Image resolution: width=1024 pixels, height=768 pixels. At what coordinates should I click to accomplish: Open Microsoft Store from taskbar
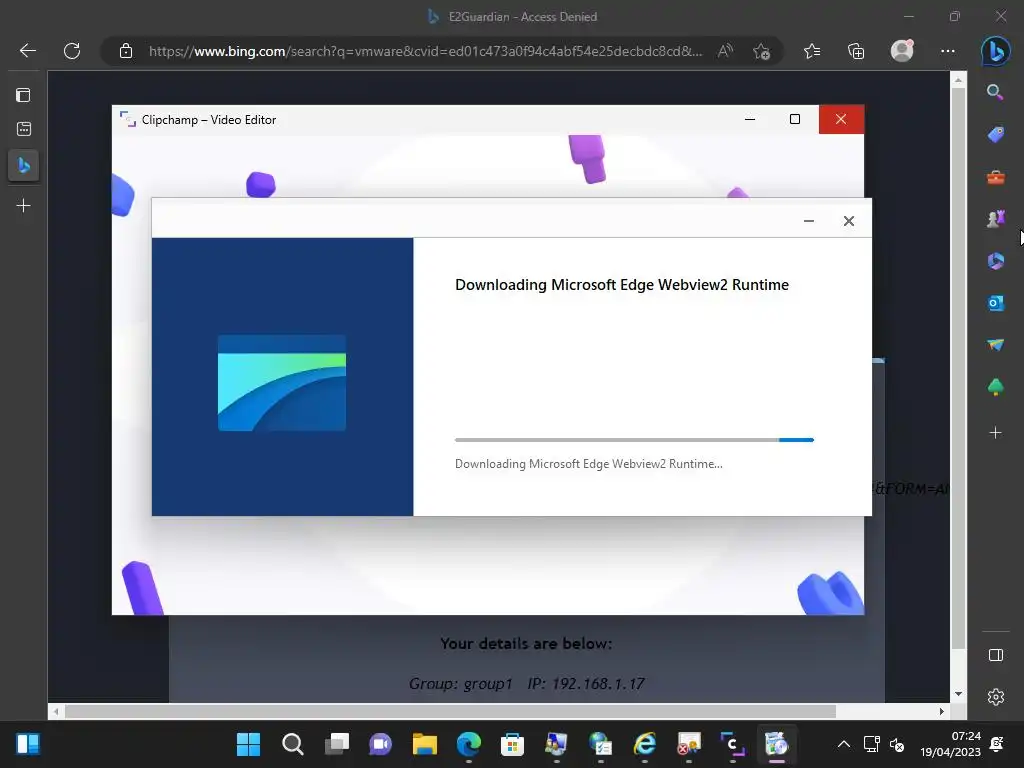point(512,744)
